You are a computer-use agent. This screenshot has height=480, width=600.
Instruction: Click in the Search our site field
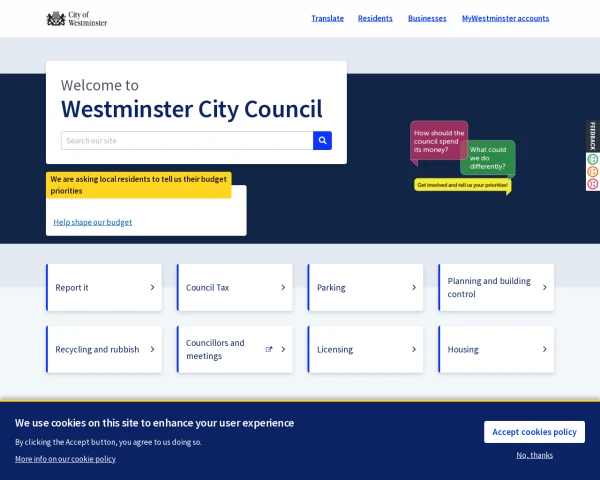[x=187, y=140]
